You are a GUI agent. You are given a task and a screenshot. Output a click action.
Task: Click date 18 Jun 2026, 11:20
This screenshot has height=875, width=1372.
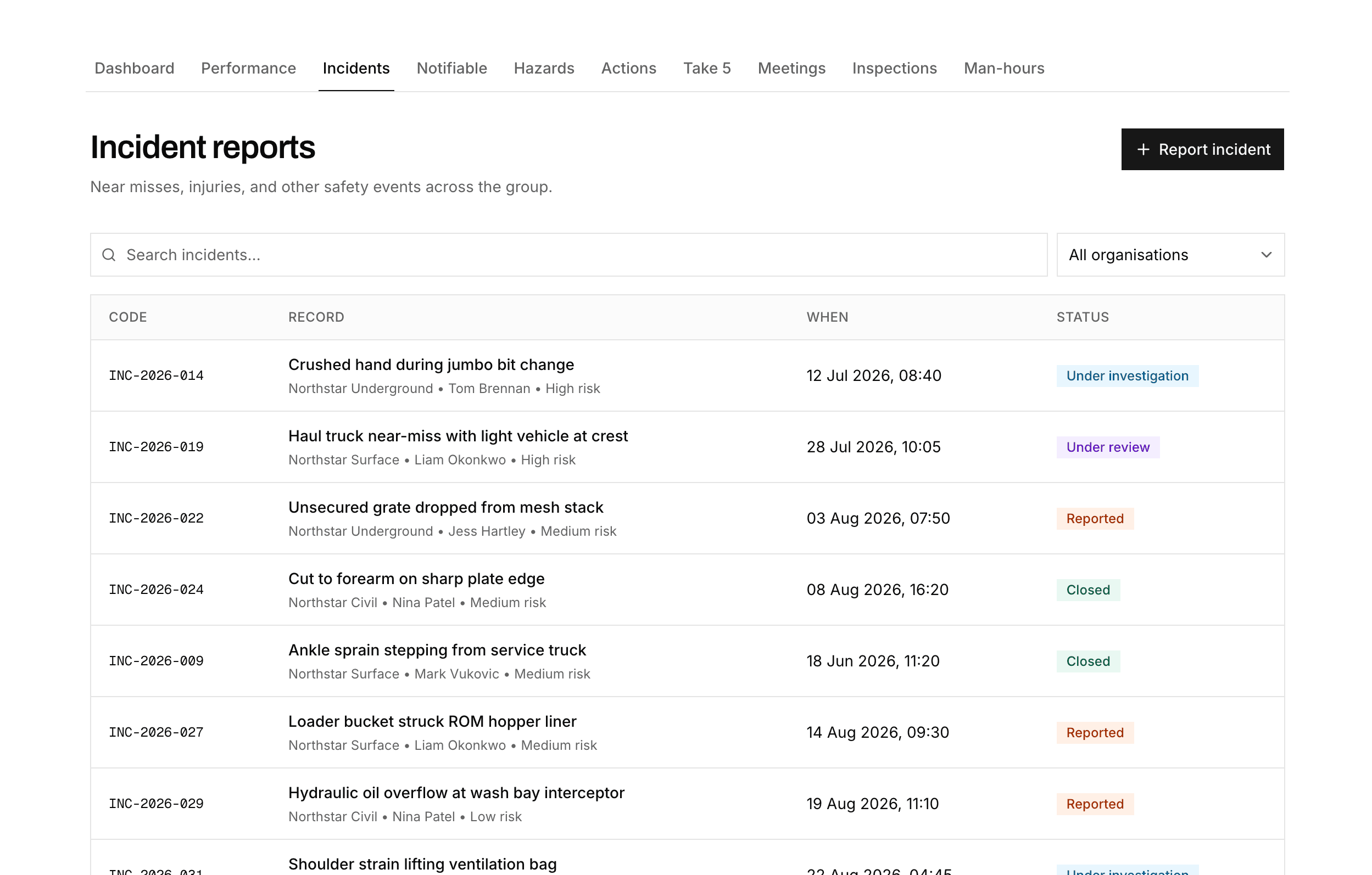click(873, 661)
